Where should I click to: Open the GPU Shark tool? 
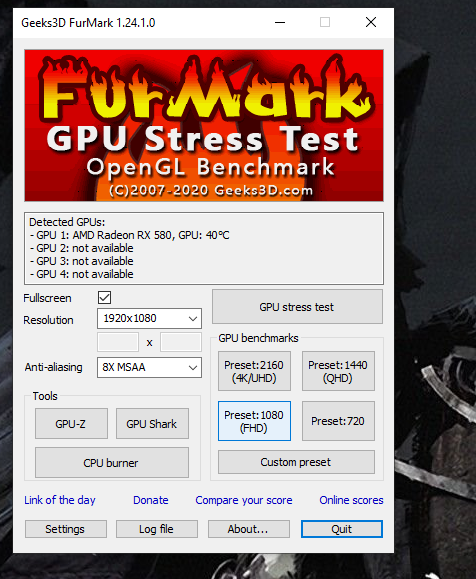pos(152,424)
